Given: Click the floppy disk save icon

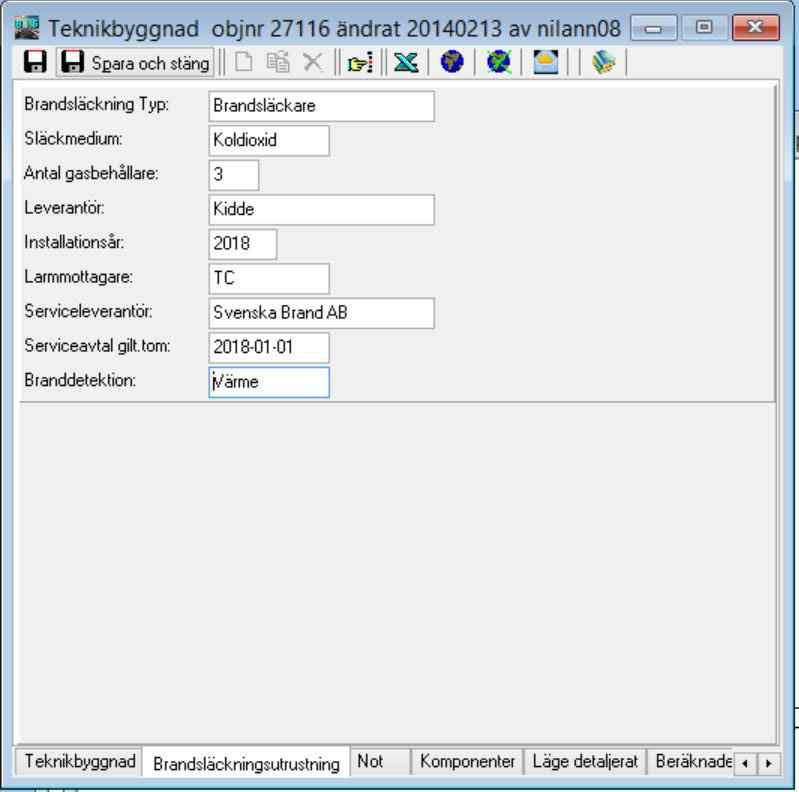Looking at the screenshot, I should pos(35,62).
